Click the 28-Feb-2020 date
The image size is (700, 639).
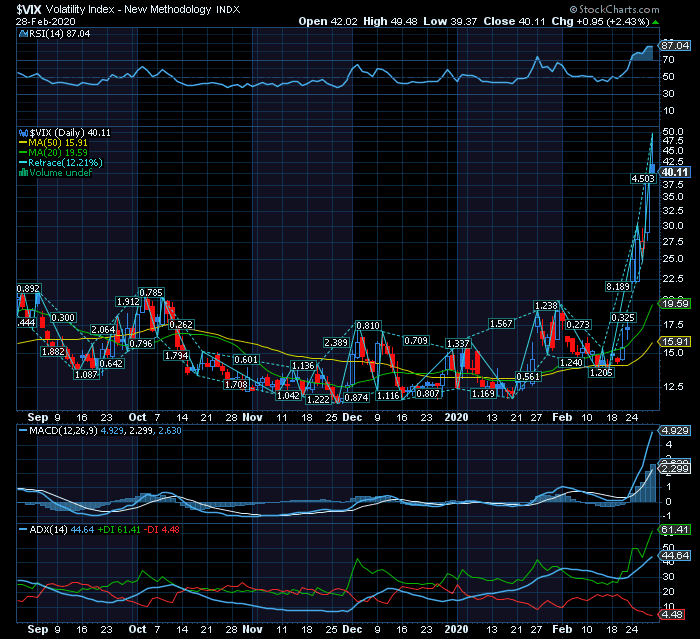coord(46,21)
